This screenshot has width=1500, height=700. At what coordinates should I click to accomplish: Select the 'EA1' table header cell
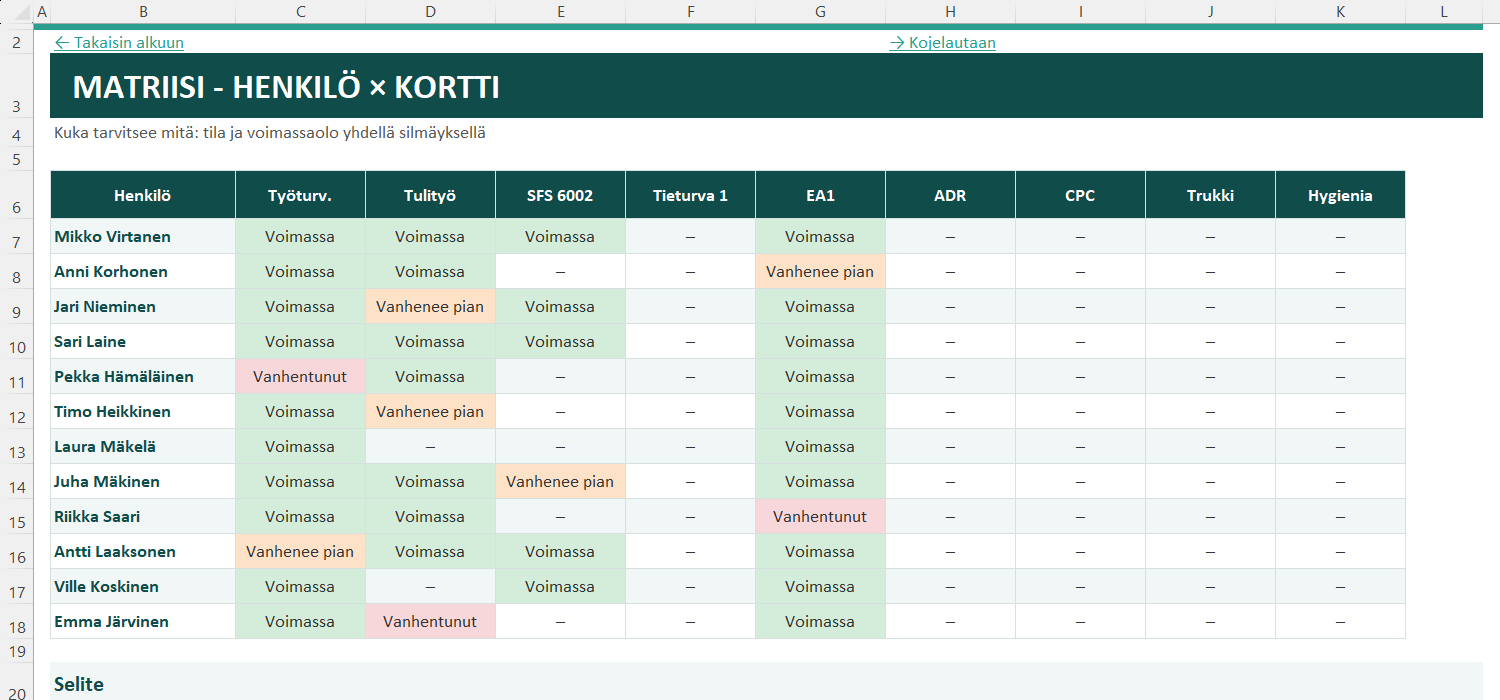pos(821,195)
